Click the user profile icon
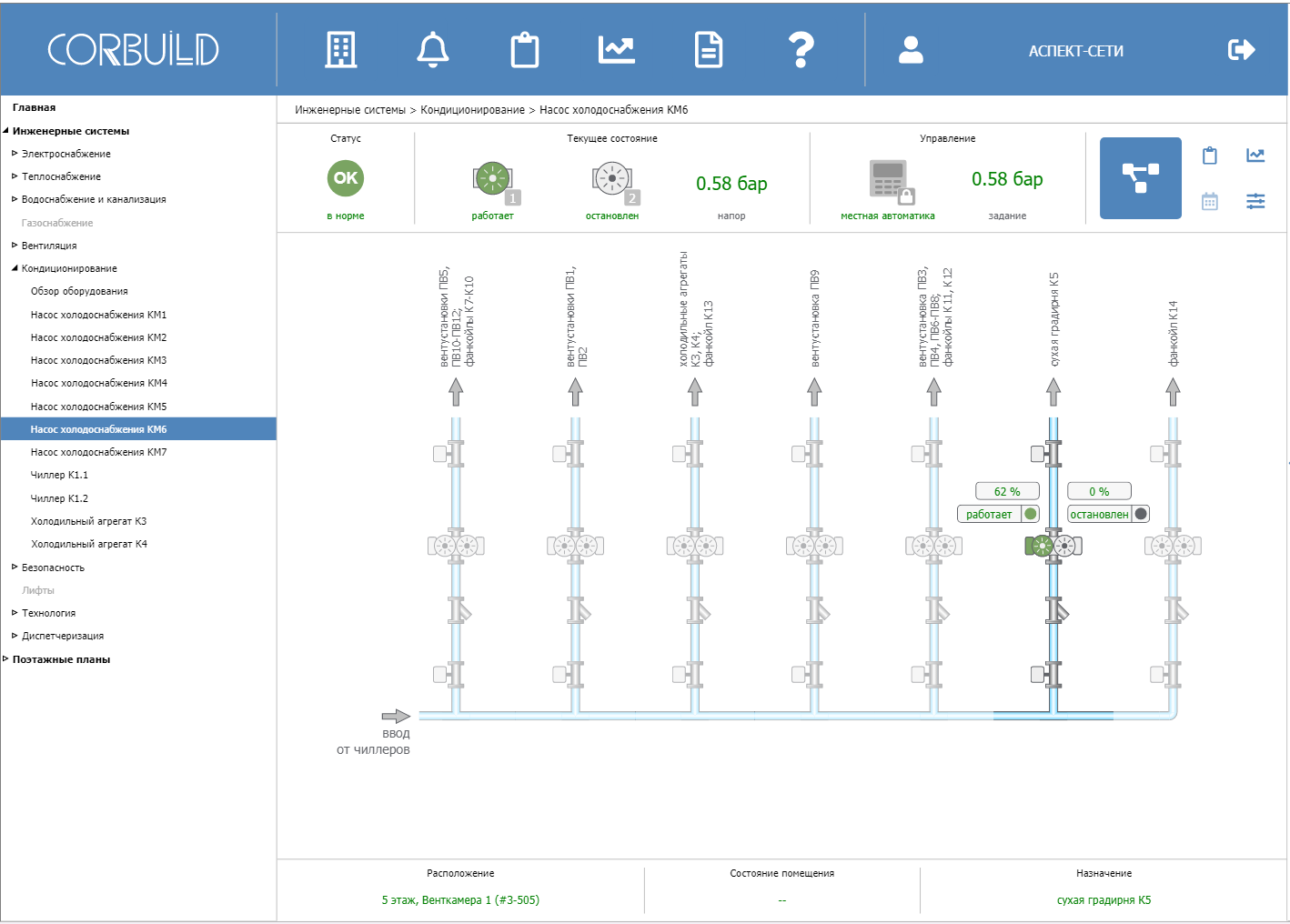1290x924 pixels. (x=911, y=50)
